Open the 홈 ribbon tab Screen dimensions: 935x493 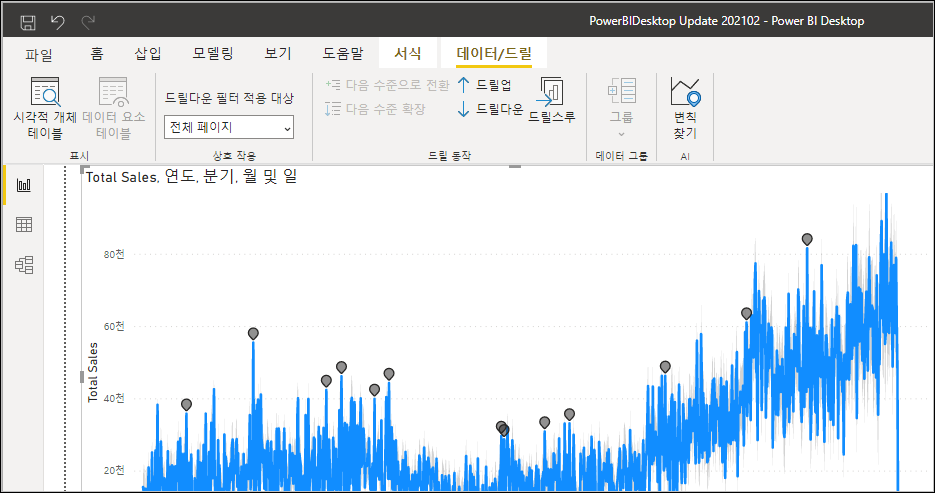(97, 54)
